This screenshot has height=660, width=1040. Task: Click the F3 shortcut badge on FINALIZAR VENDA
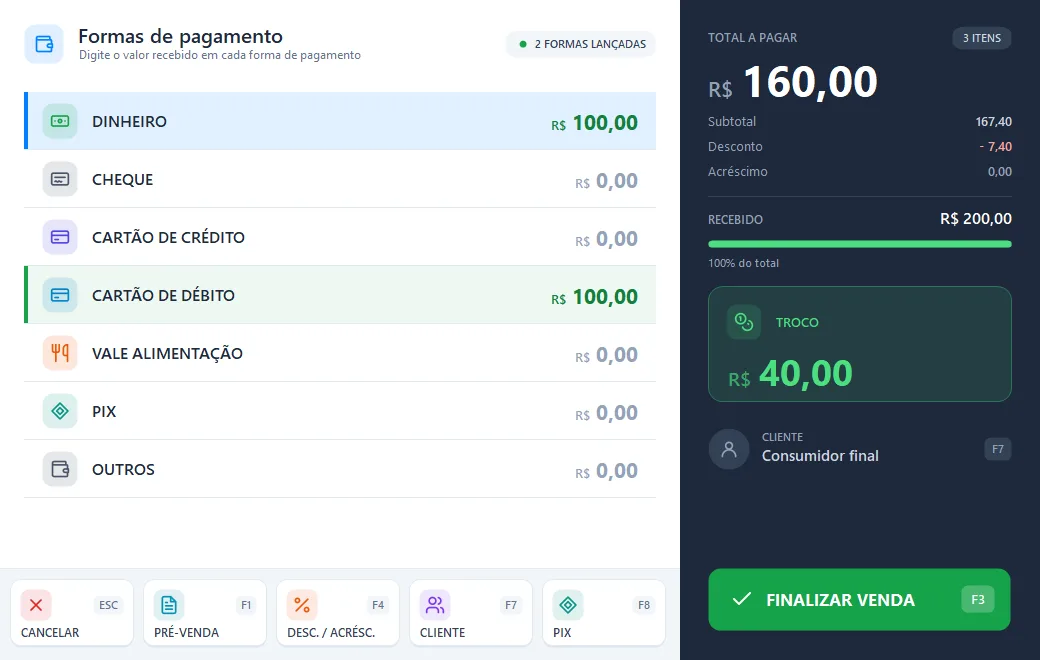click(978, 600)
